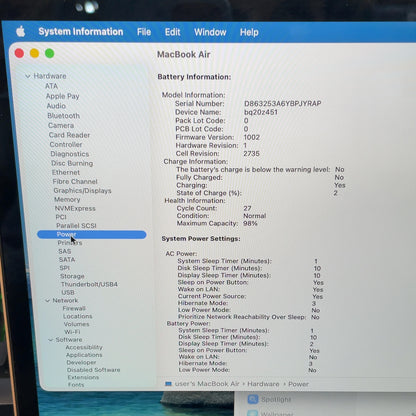Click the yellow minimize window button

coord(34,53)
